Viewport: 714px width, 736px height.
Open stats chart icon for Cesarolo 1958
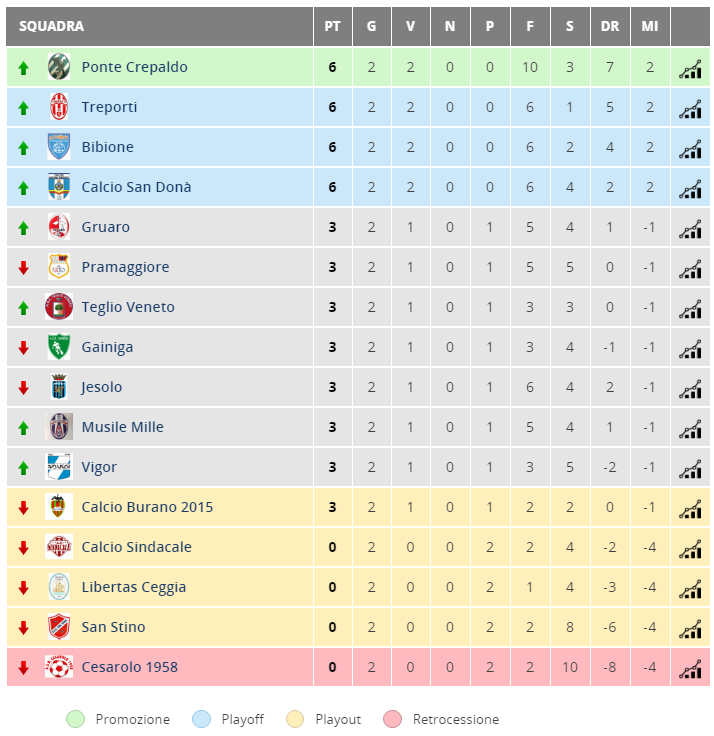[690, 668]
